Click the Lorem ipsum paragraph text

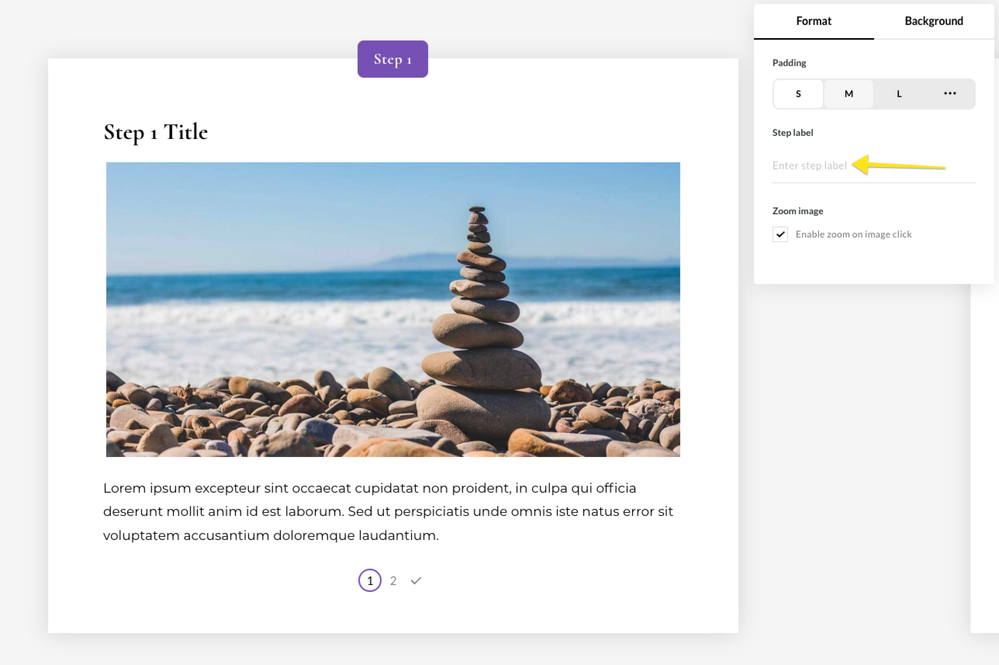tap(388, 512)
